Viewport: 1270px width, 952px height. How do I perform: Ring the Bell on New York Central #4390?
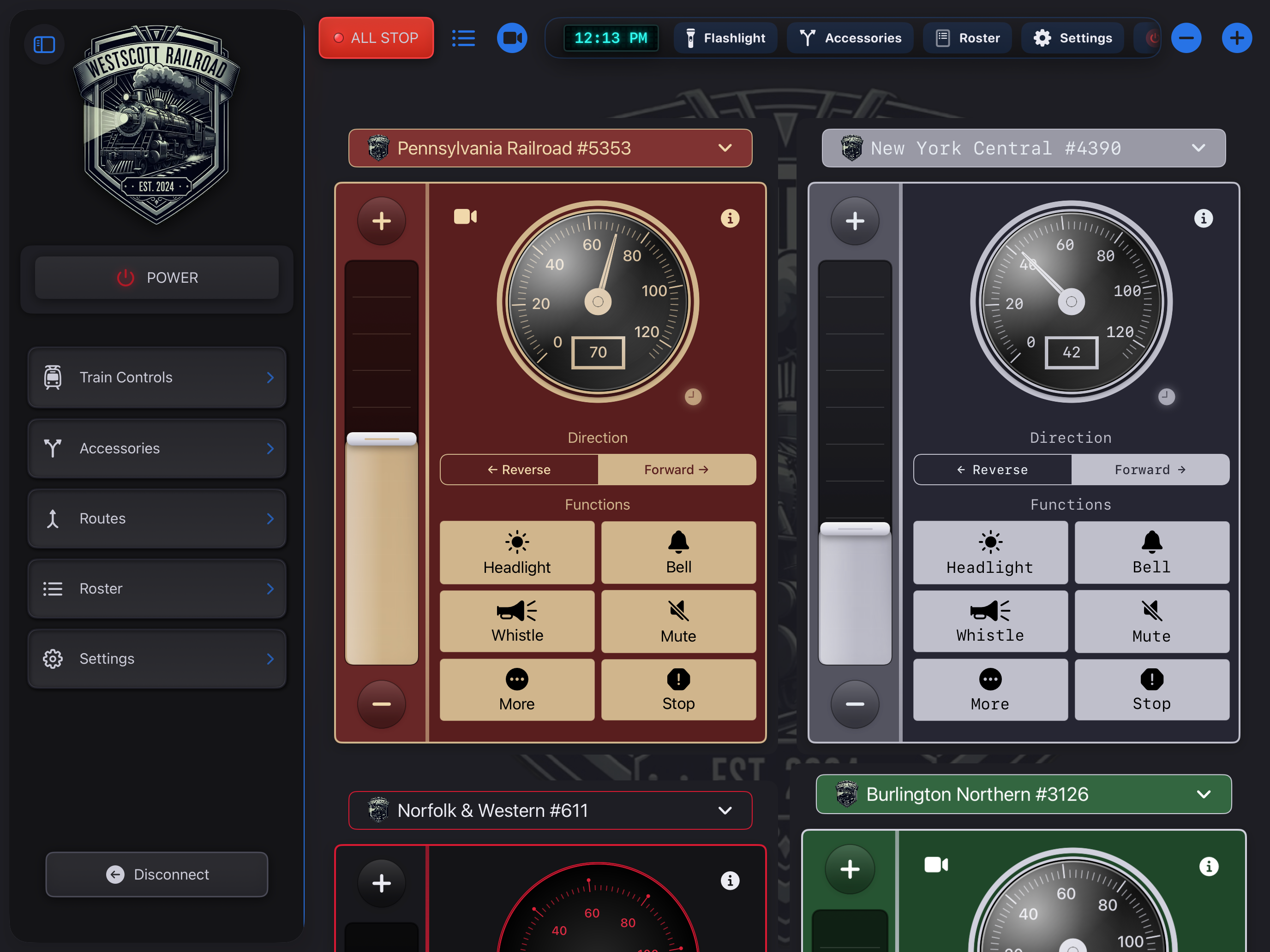coord(1152,553)
